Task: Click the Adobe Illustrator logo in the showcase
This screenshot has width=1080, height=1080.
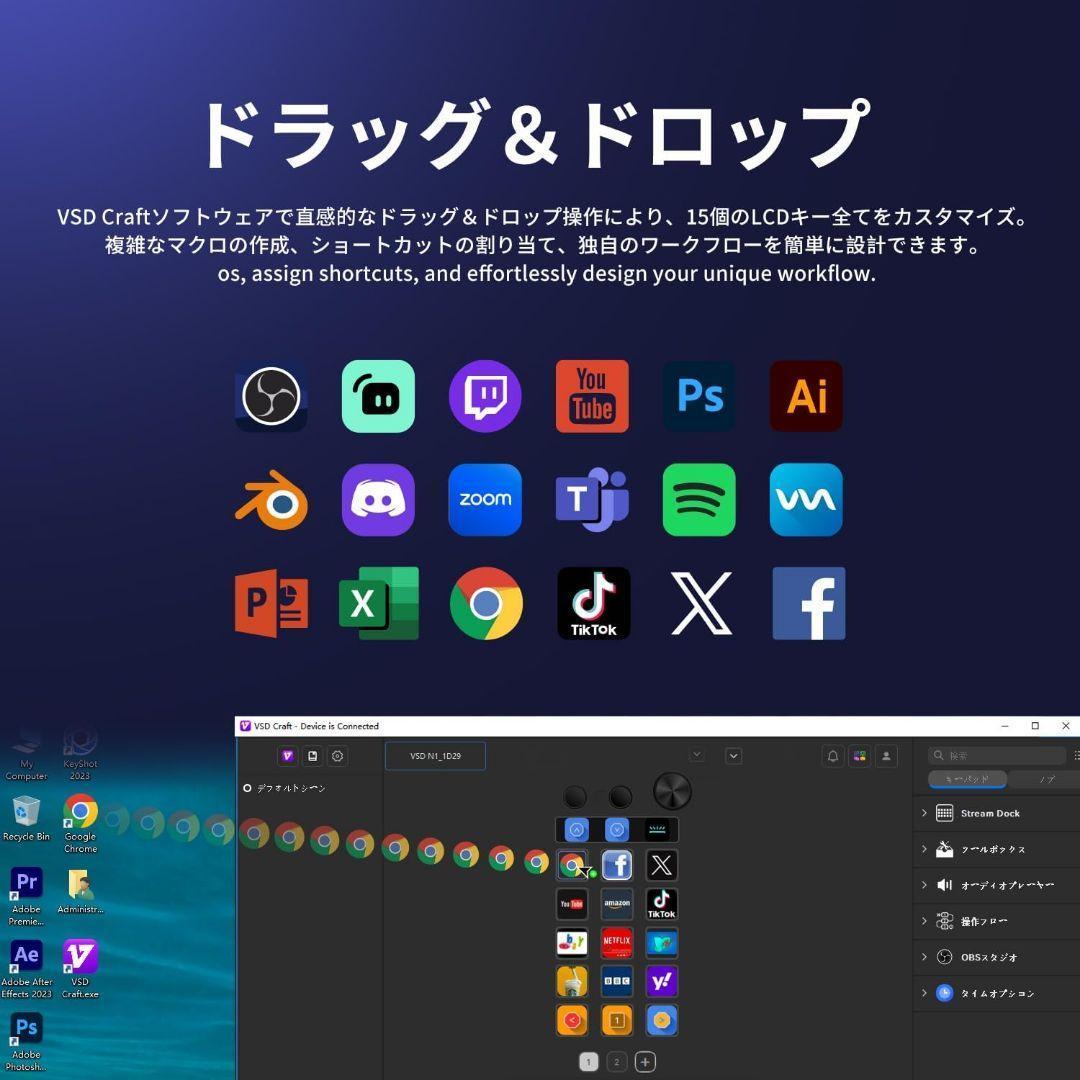Action: [x=806, y=396]
